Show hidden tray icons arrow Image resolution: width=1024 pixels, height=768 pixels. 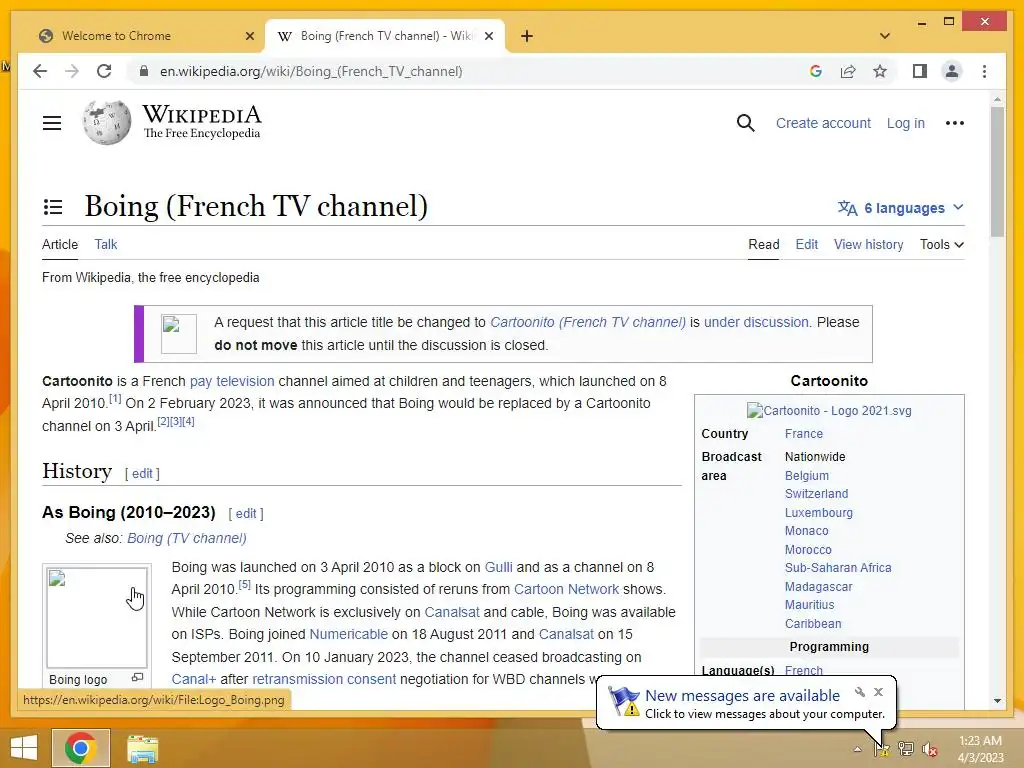click(857, 749)
